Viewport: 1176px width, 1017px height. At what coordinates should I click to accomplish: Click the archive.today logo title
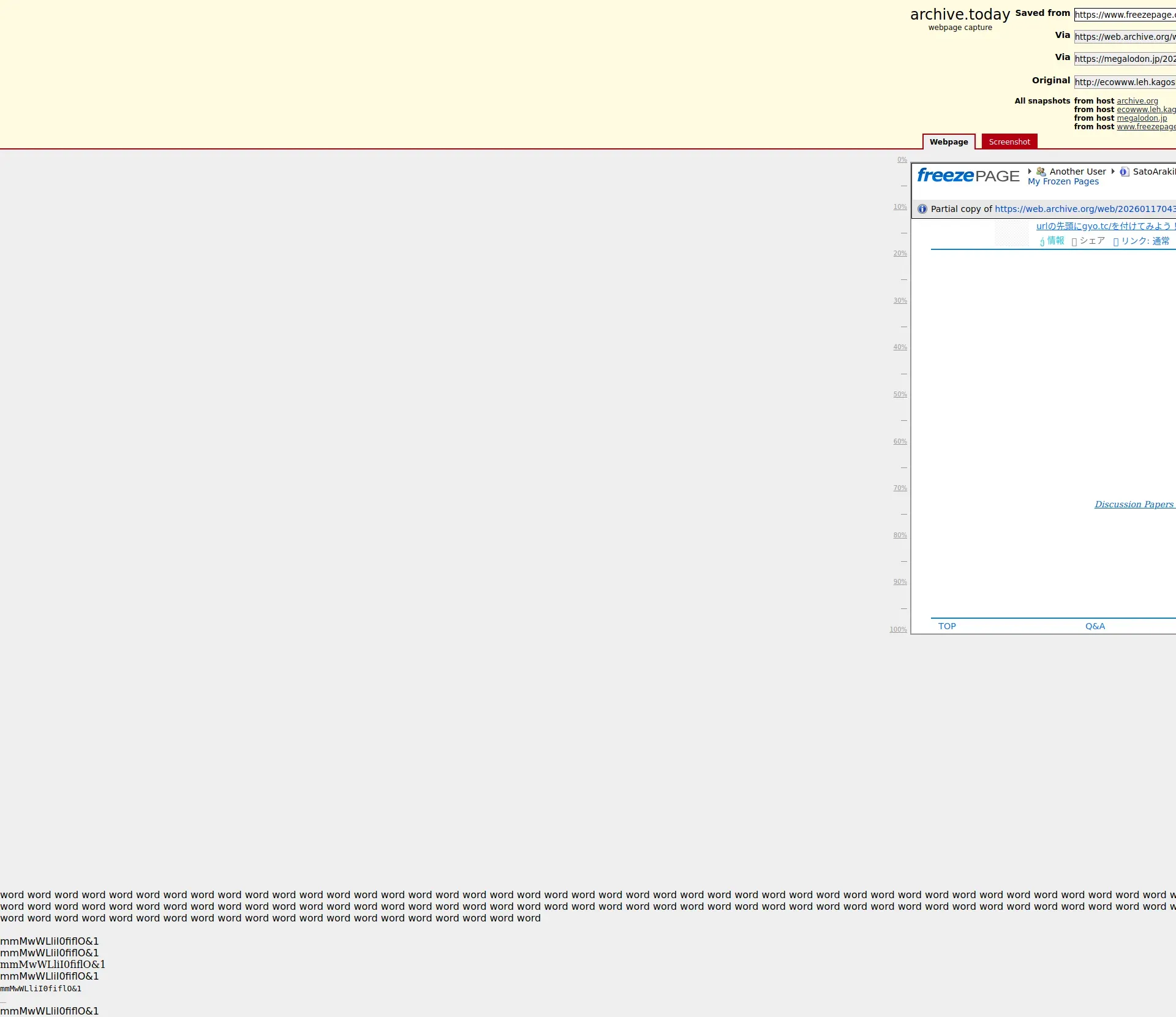click(x=960, y=15)
